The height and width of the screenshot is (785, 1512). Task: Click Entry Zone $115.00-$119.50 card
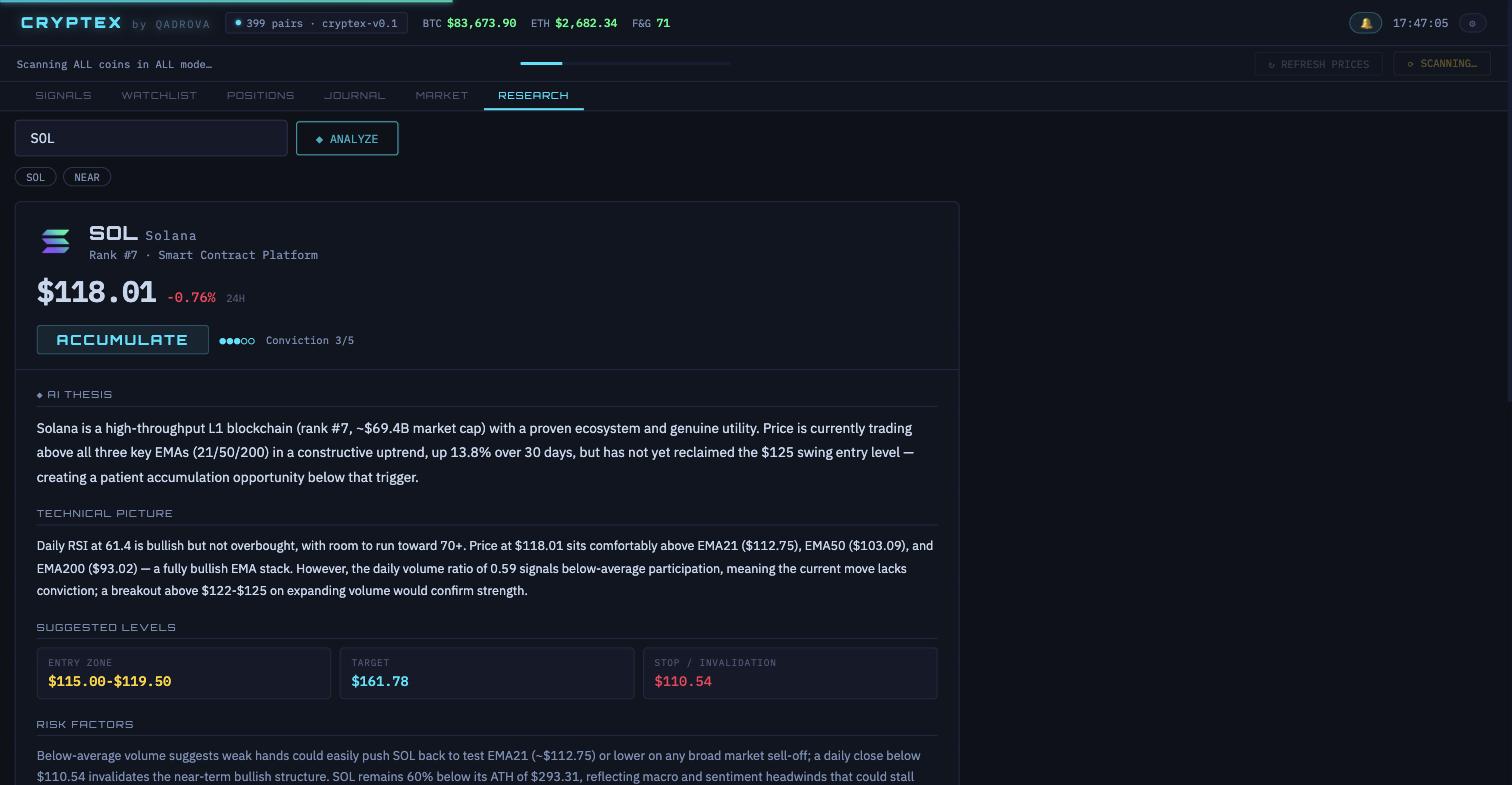[x=184, y=673]
